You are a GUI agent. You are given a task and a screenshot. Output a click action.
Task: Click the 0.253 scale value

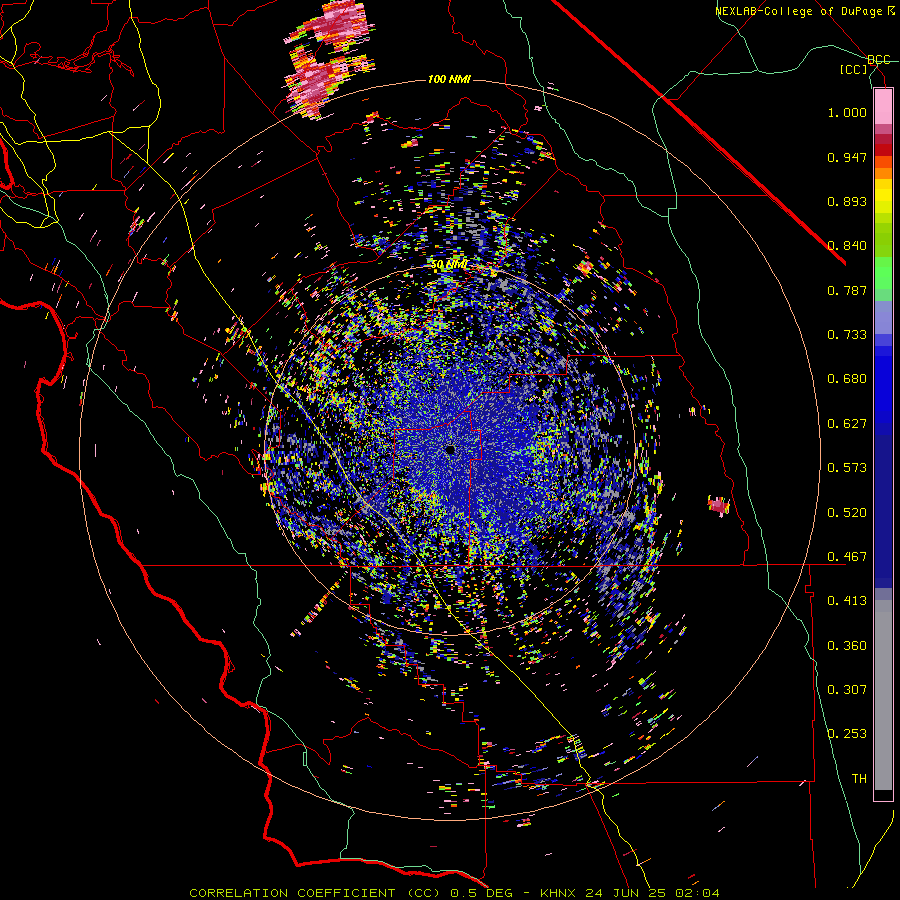pos(847,734)
